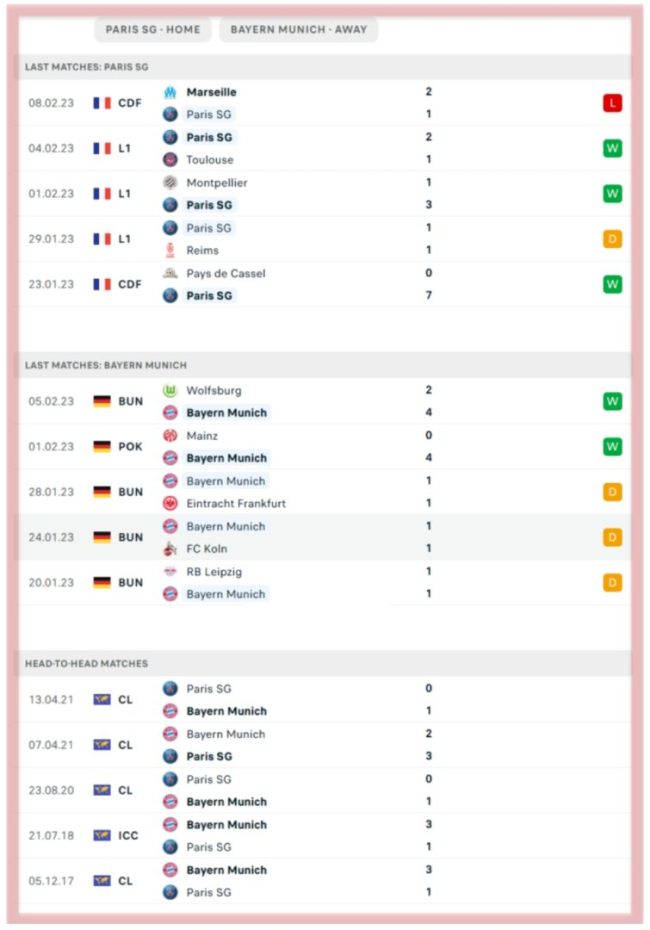Click the orange D badge for Reims match
Image resolution: width=650 pixels, height=930 pixels.
(x=613, y=239)
